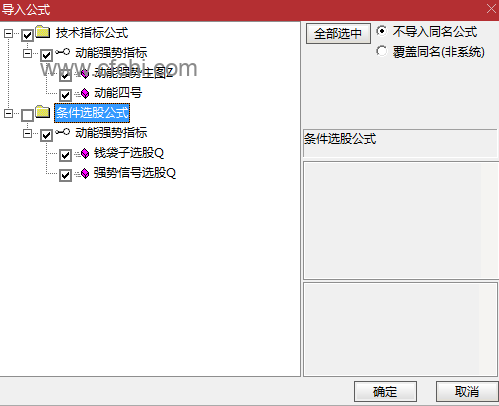499x406 pixels.
Task: Click the key icon beside the lower 动能强势指标
Action: click(63, 132)
